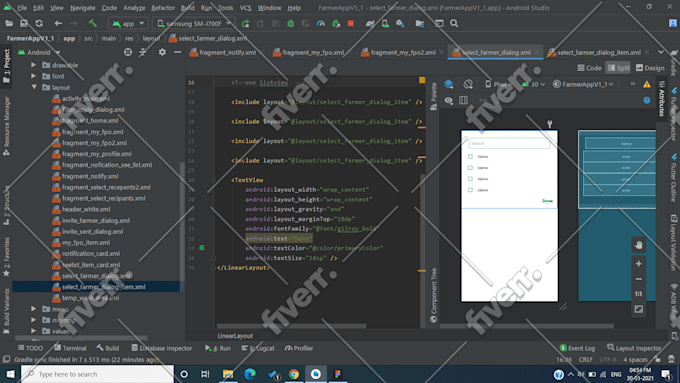The image size is (680, 383).
Task: Toggle view options eye icon
Action: point(448,101)
